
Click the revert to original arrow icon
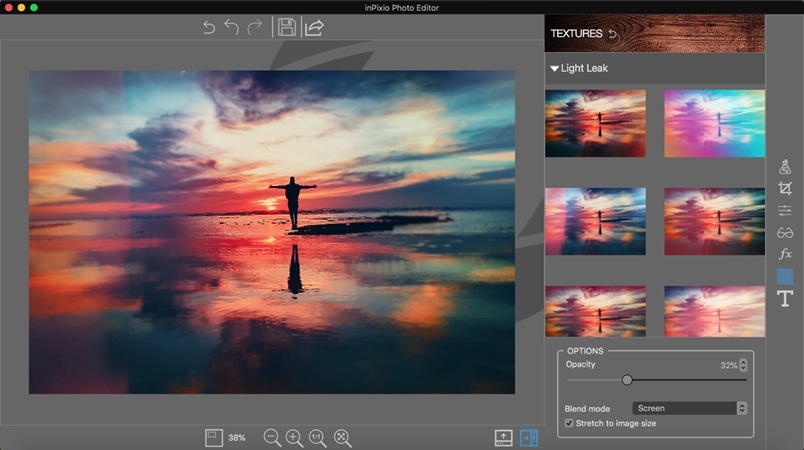[x=209, y=27]
